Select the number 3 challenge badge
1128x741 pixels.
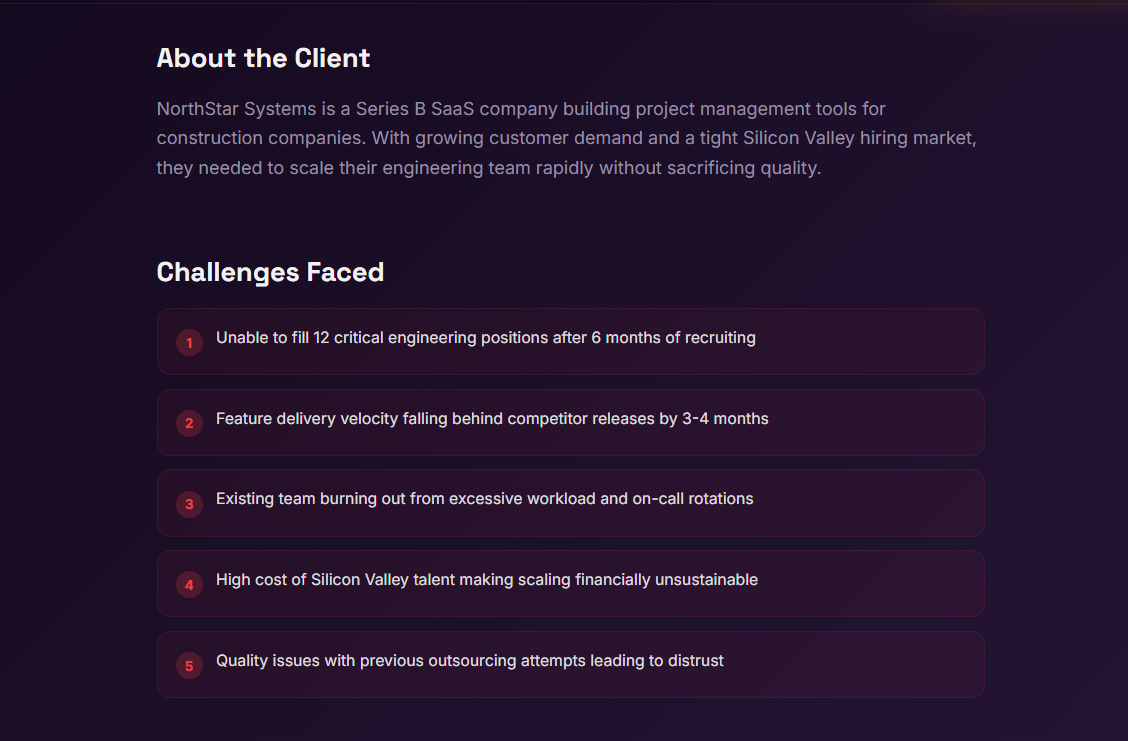(189, 504)
